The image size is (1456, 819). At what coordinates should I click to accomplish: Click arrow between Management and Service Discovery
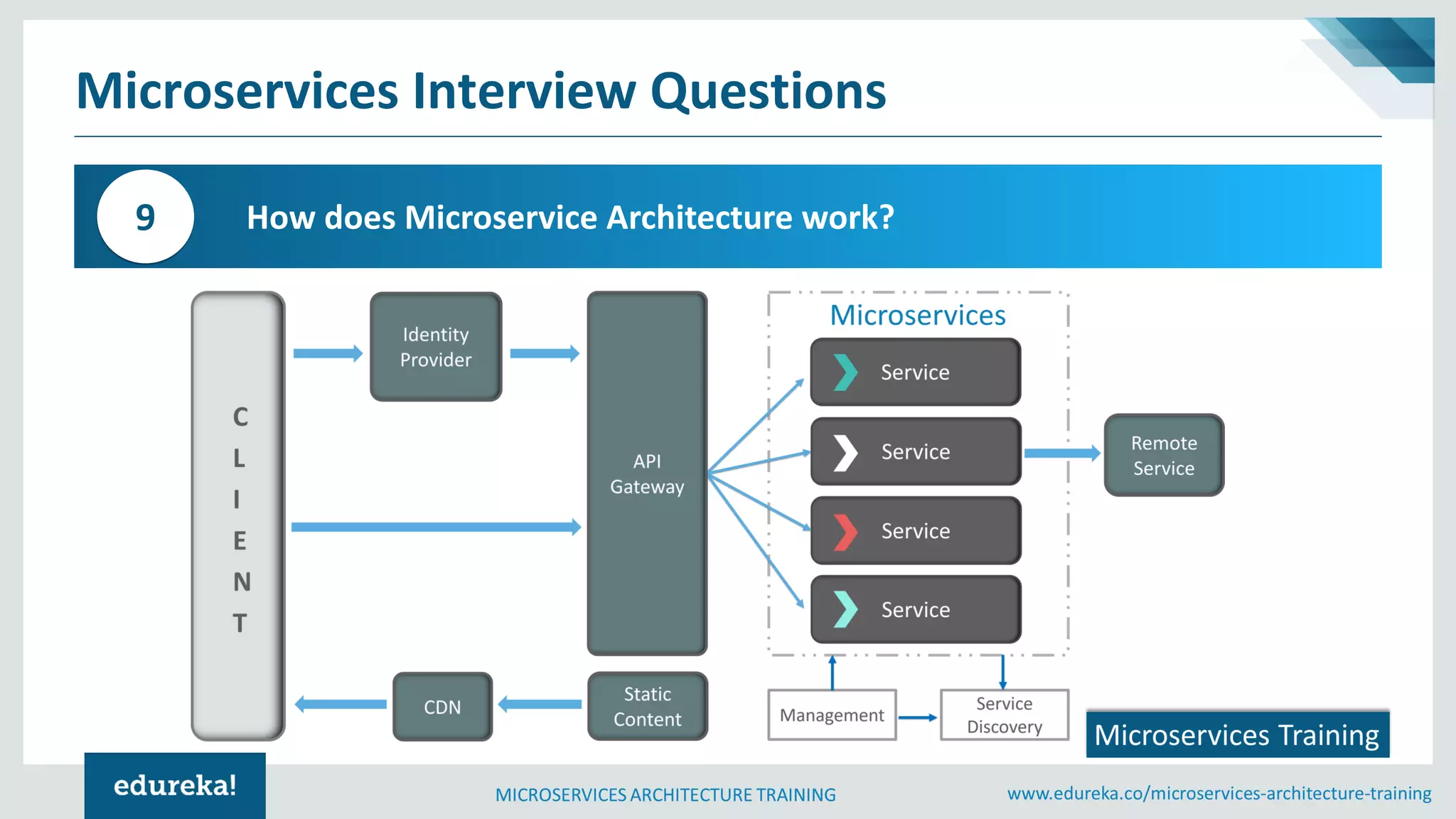coord(917,717)
